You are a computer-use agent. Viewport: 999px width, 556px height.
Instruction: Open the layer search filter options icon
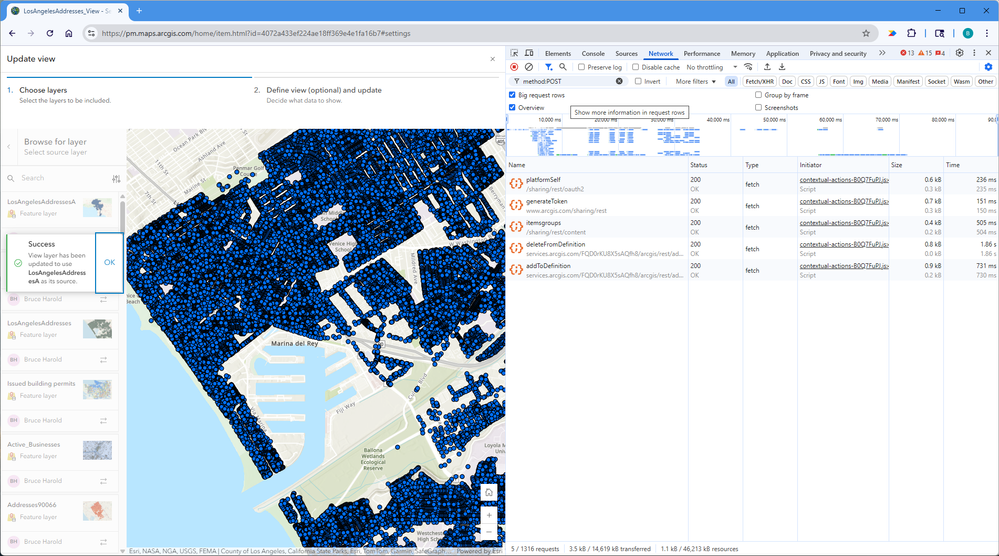click(x=116, y=178)
